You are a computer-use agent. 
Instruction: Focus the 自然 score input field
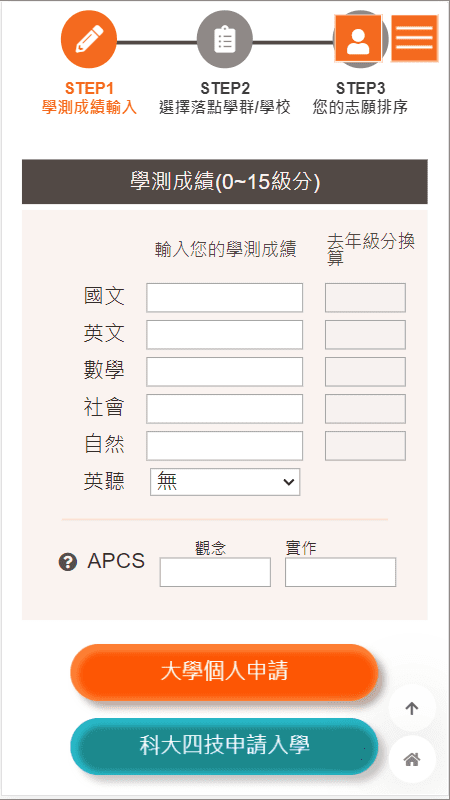point(224,446)
